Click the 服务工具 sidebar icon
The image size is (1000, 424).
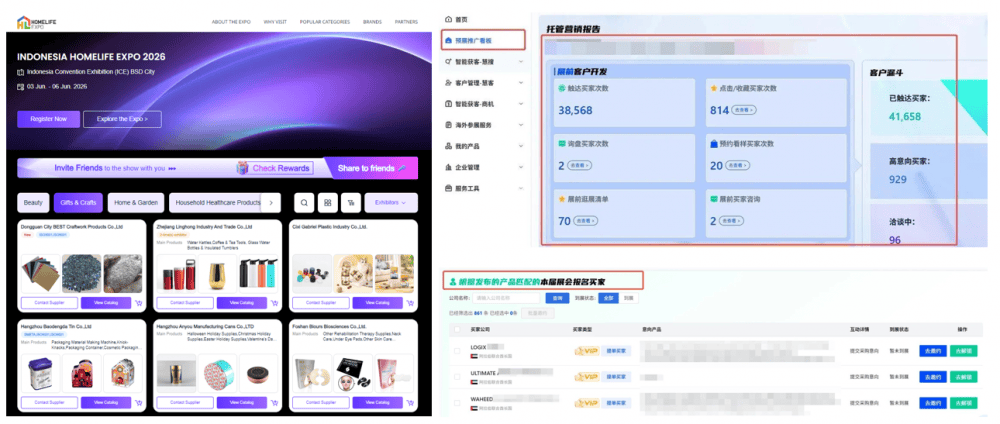click(448, 188)
